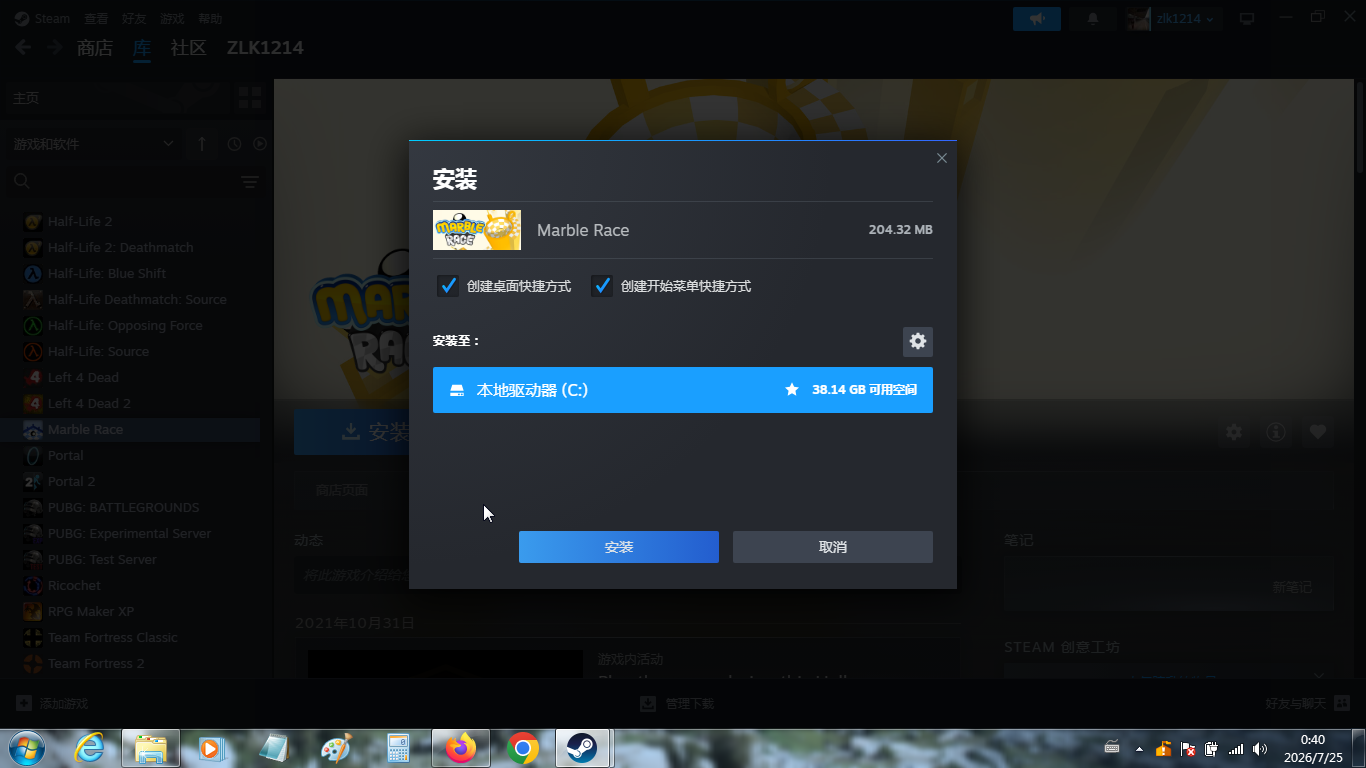The image size is (1366, 768).
Task: Open Chrome from the taskbar
Action: click(522, 748)
